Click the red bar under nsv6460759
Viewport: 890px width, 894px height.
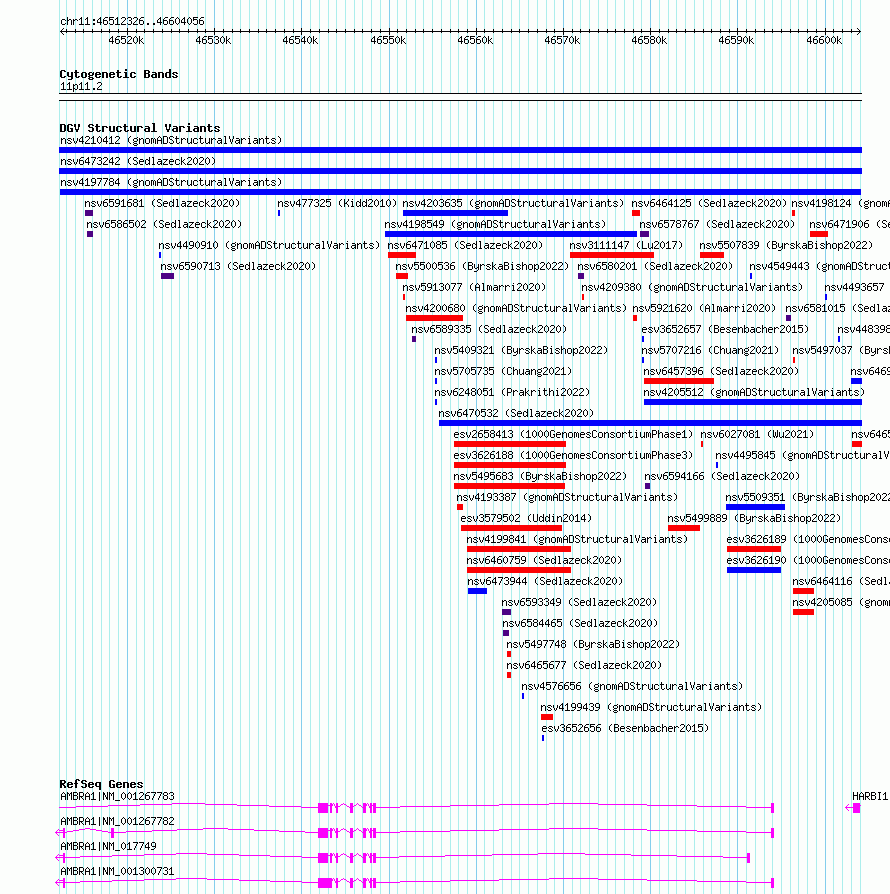(x=519, y=570)
